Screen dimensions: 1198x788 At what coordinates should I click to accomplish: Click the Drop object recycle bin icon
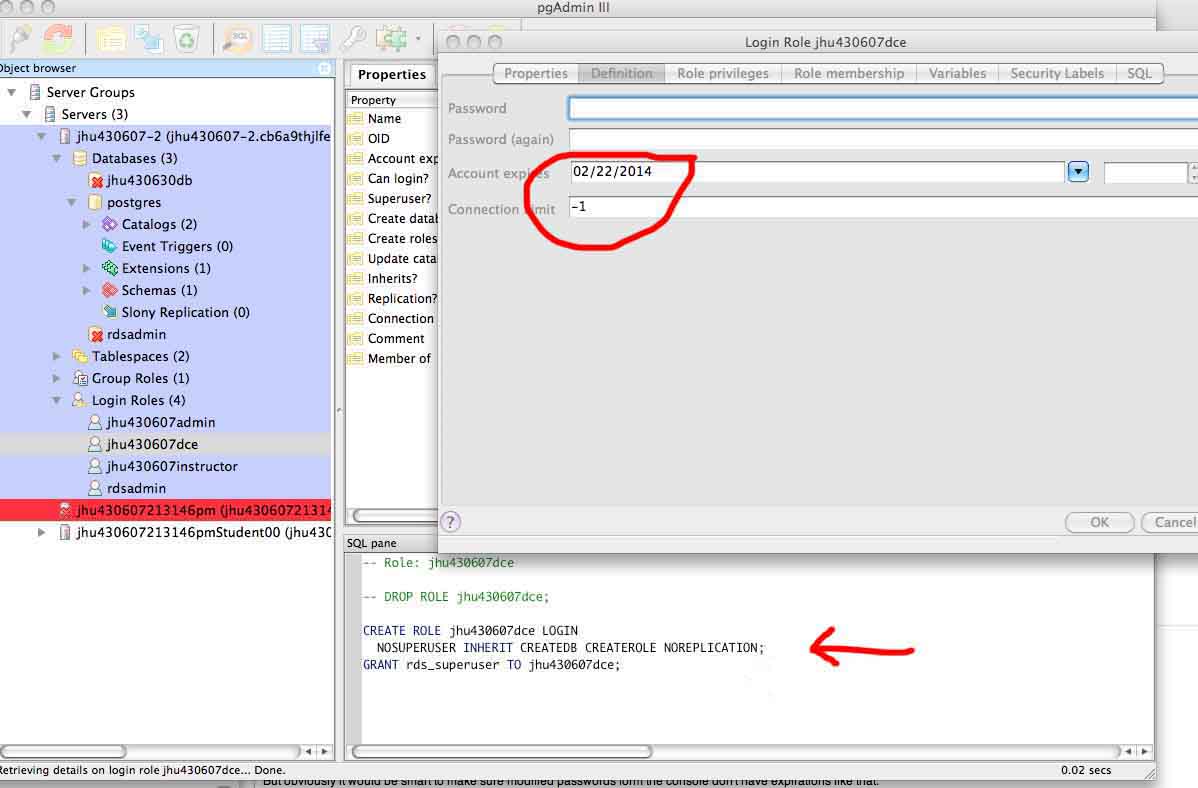pos(187,39)
